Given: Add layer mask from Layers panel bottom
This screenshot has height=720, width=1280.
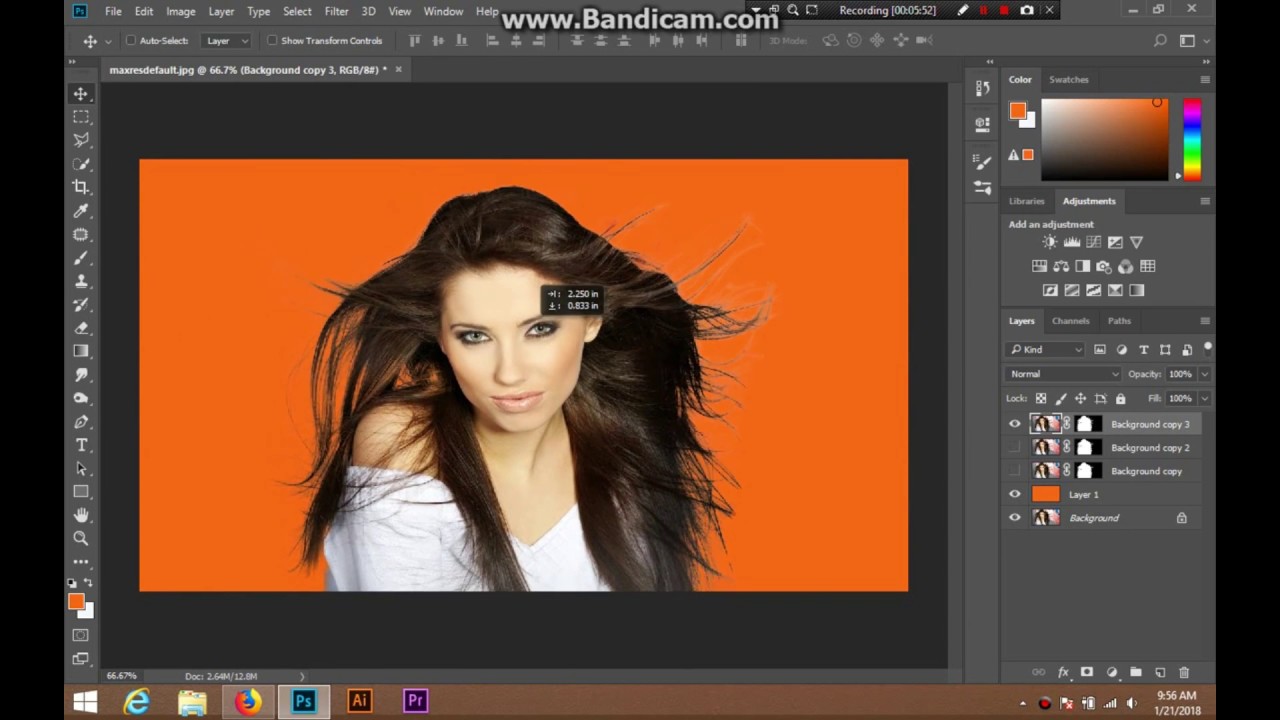Looking at the screenshot, I should pyautogui.click(x=1087, y=673).
